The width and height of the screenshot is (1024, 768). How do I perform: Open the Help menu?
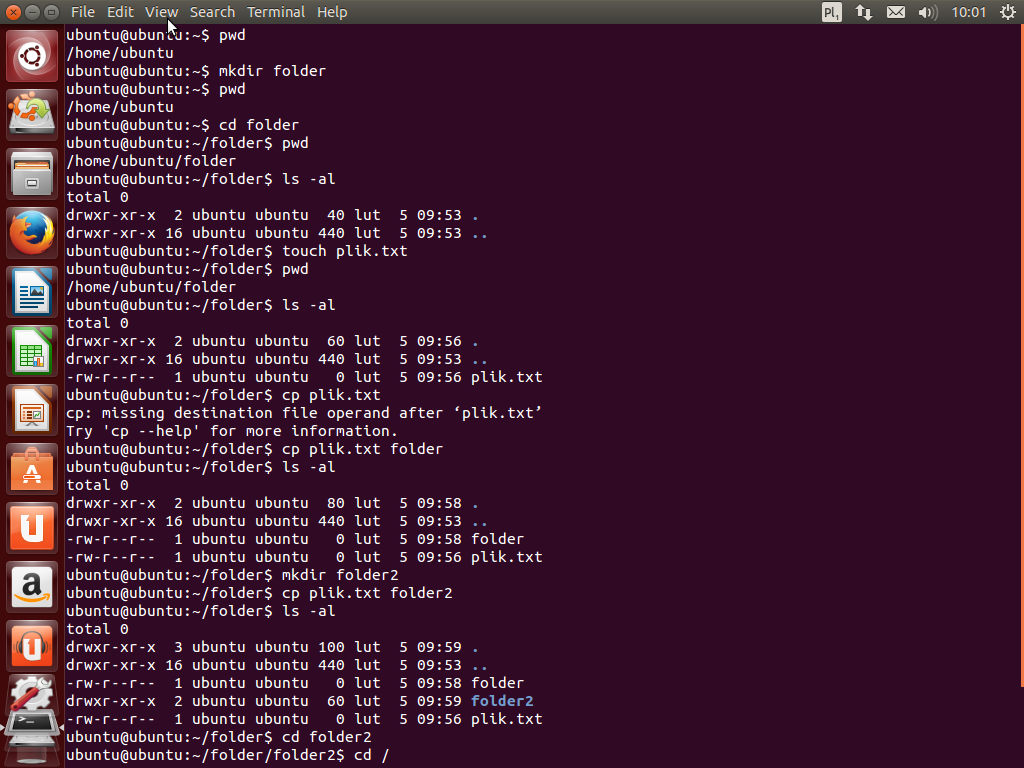coord(332,12)
